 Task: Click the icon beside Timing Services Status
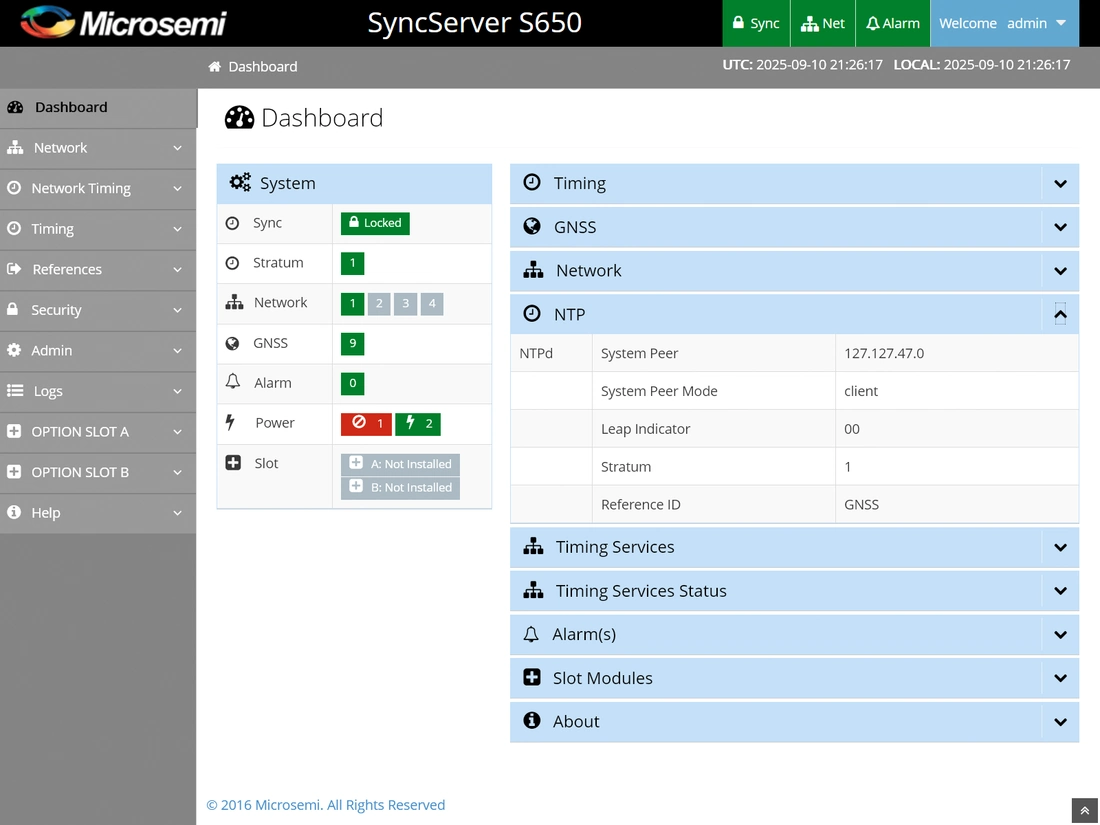pos(533,590)
